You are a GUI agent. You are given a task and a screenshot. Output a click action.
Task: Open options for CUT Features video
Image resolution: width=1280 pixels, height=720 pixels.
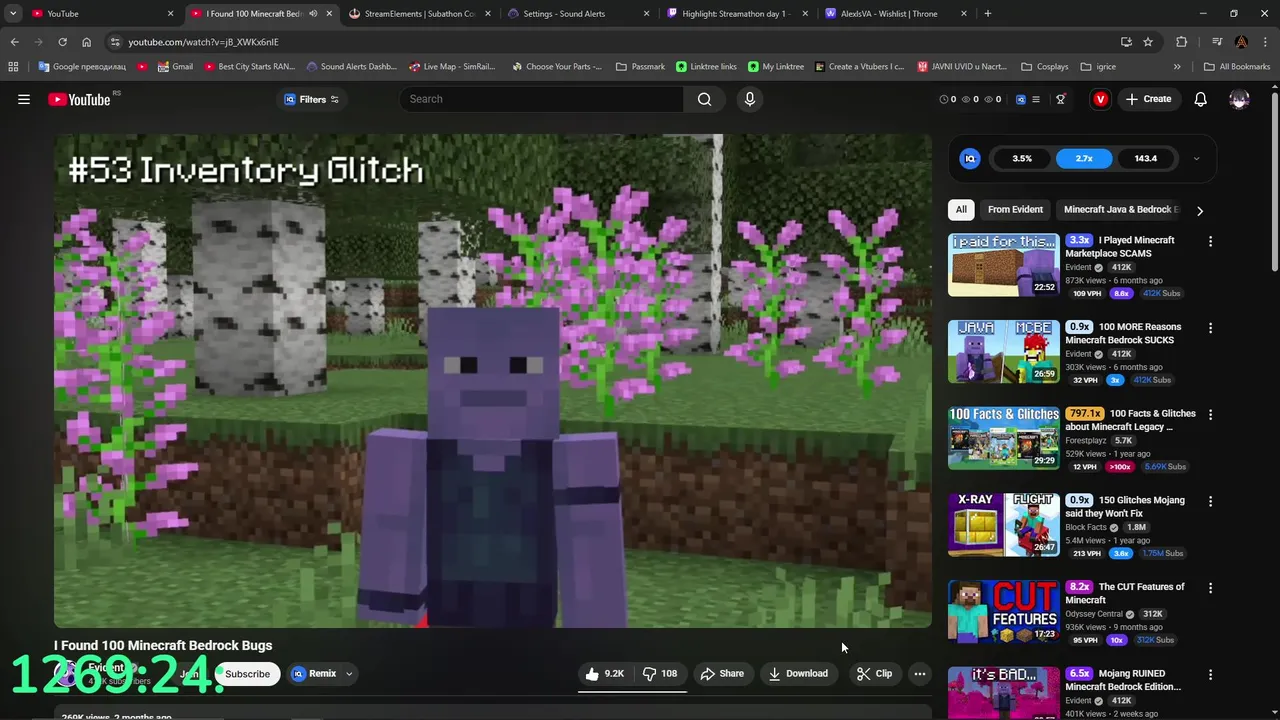[1210, 588]
